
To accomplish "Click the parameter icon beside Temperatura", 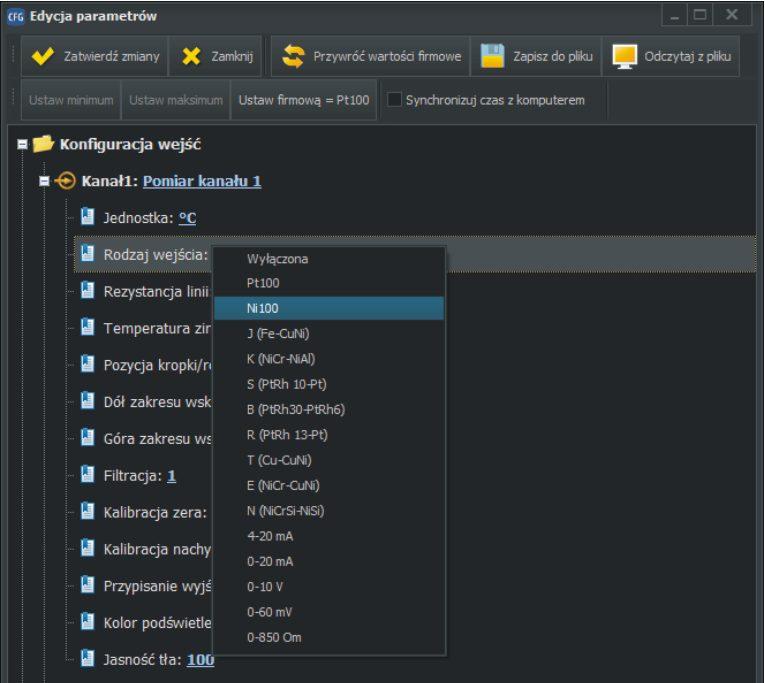I will point(87,327).
